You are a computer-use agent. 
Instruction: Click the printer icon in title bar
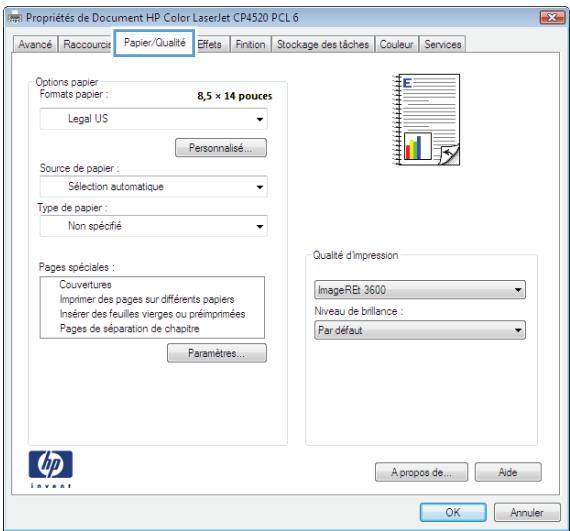15,17
